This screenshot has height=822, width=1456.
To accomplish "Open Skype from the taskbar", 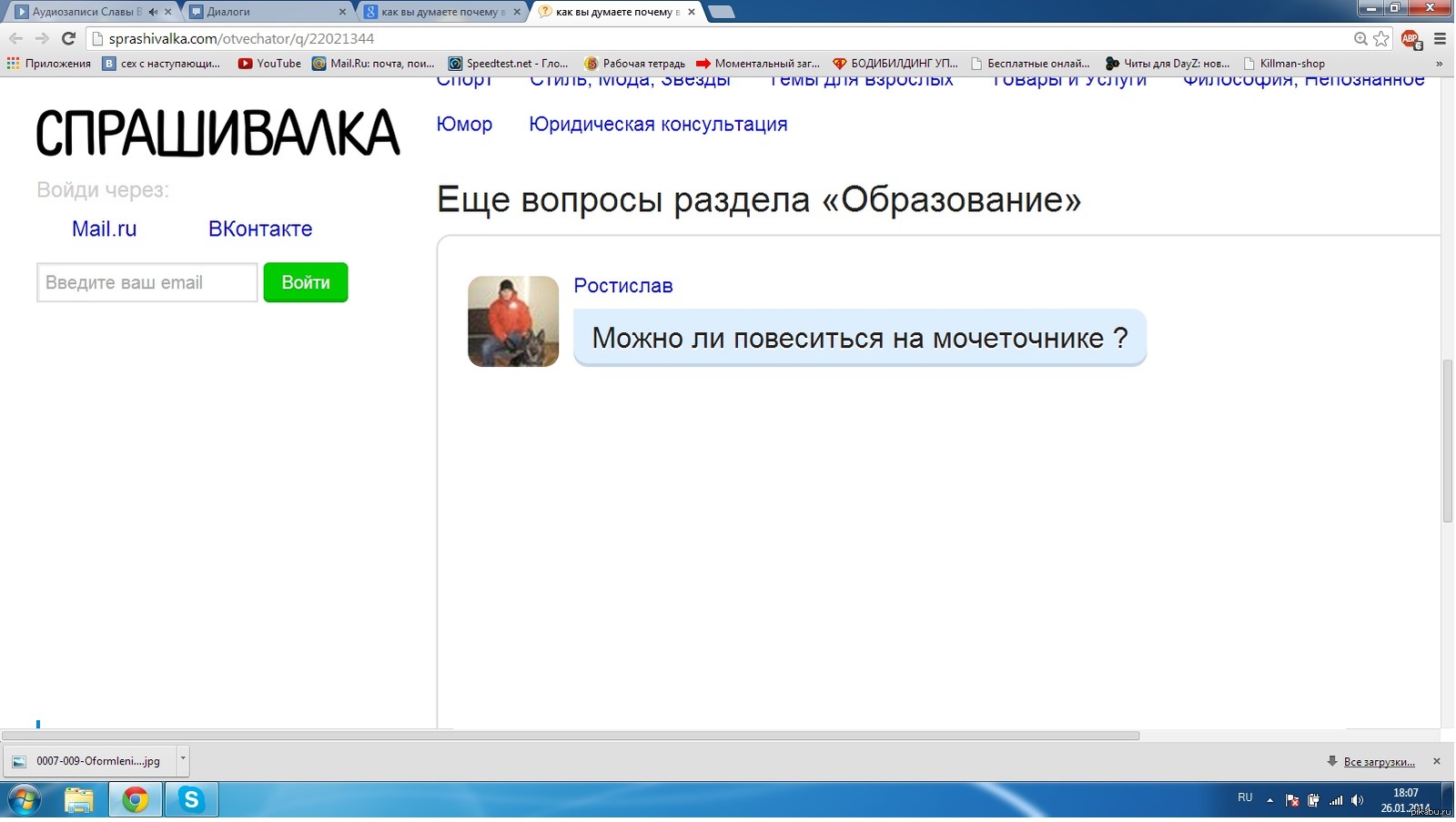I will [191, 800].
